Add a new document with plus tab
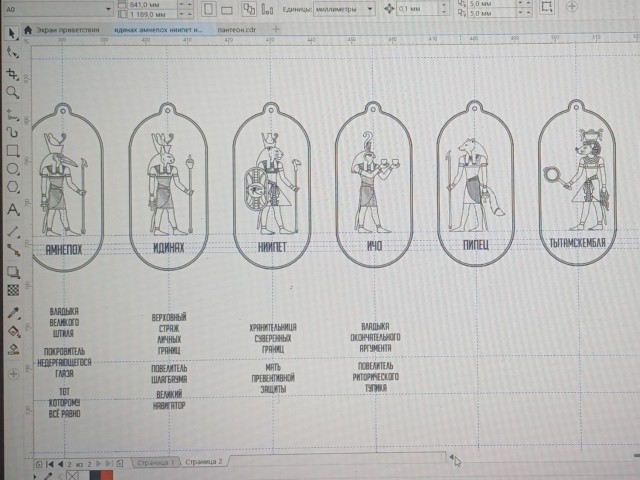The image size is (640, 480). point(276,29)
